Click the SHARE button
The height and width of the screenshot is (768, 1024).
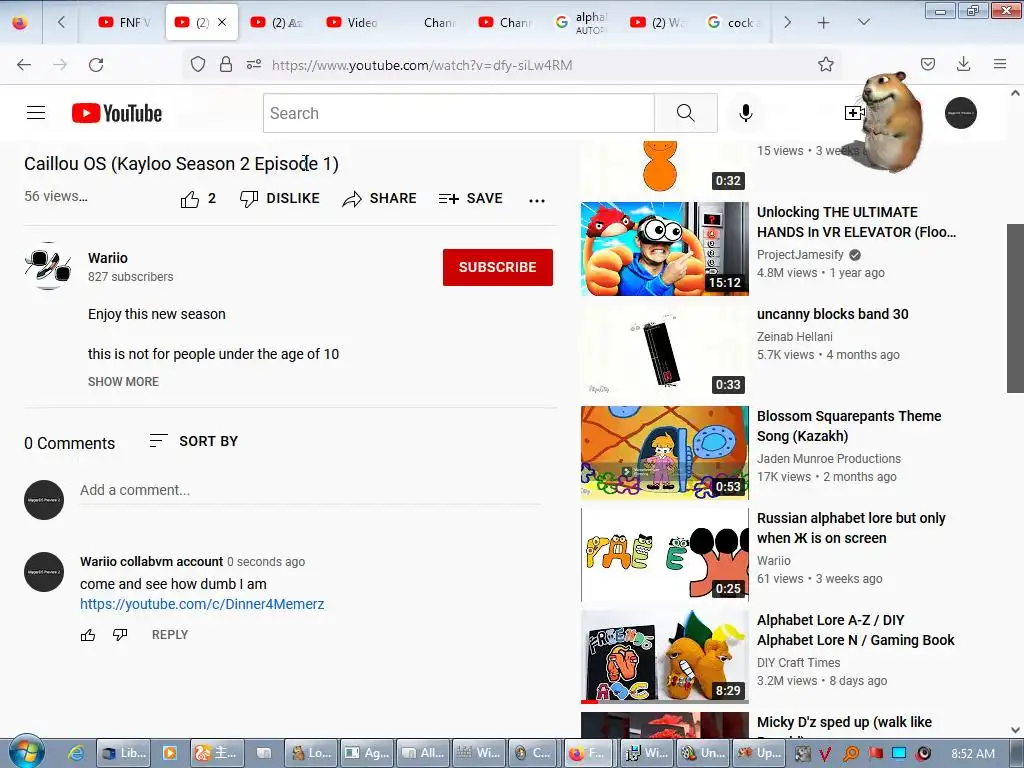(379, 199)
